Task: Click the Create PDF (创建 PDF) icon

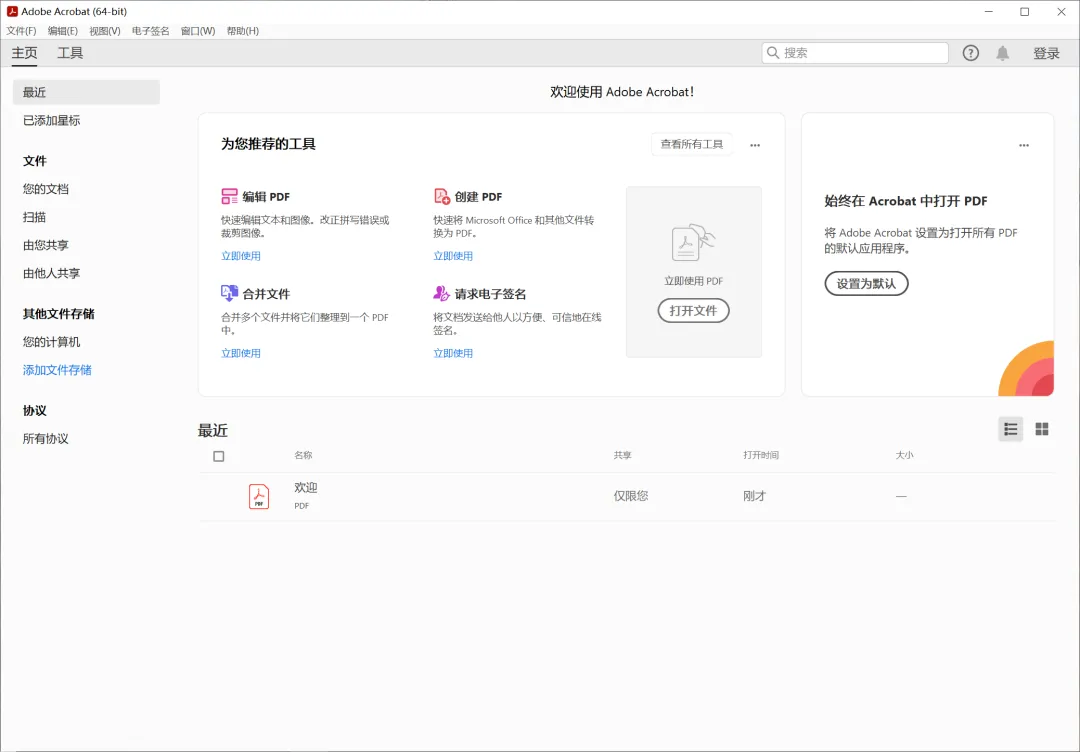Action: [442, 196]
